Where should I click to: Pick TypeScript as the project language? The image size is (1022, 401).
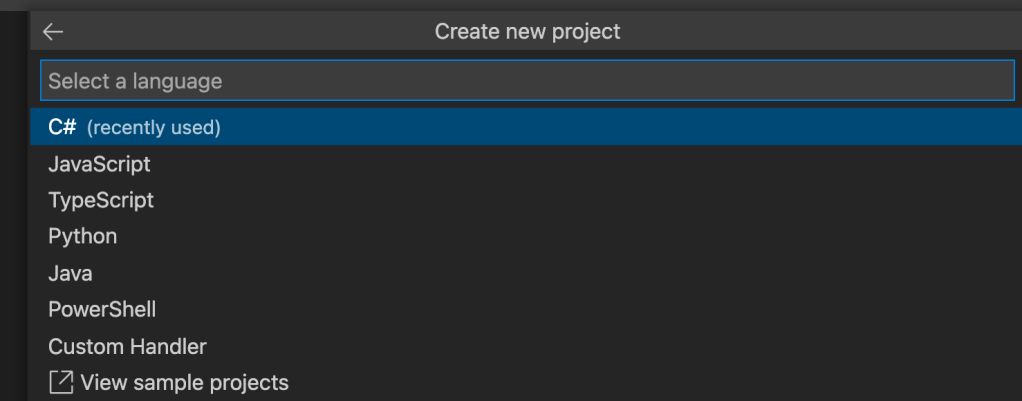pos(101,200)
